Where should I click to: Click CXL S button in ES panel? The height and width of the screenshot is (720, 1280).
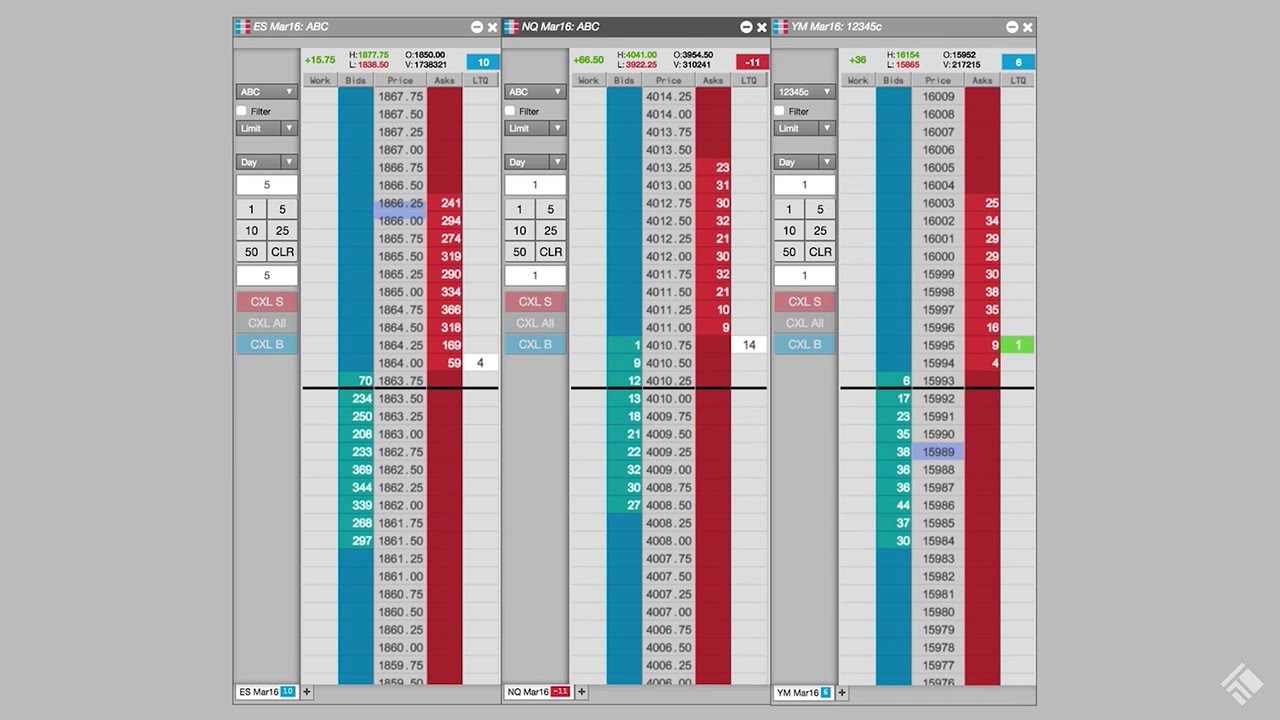pyautogui.click(x=267, y=302)
